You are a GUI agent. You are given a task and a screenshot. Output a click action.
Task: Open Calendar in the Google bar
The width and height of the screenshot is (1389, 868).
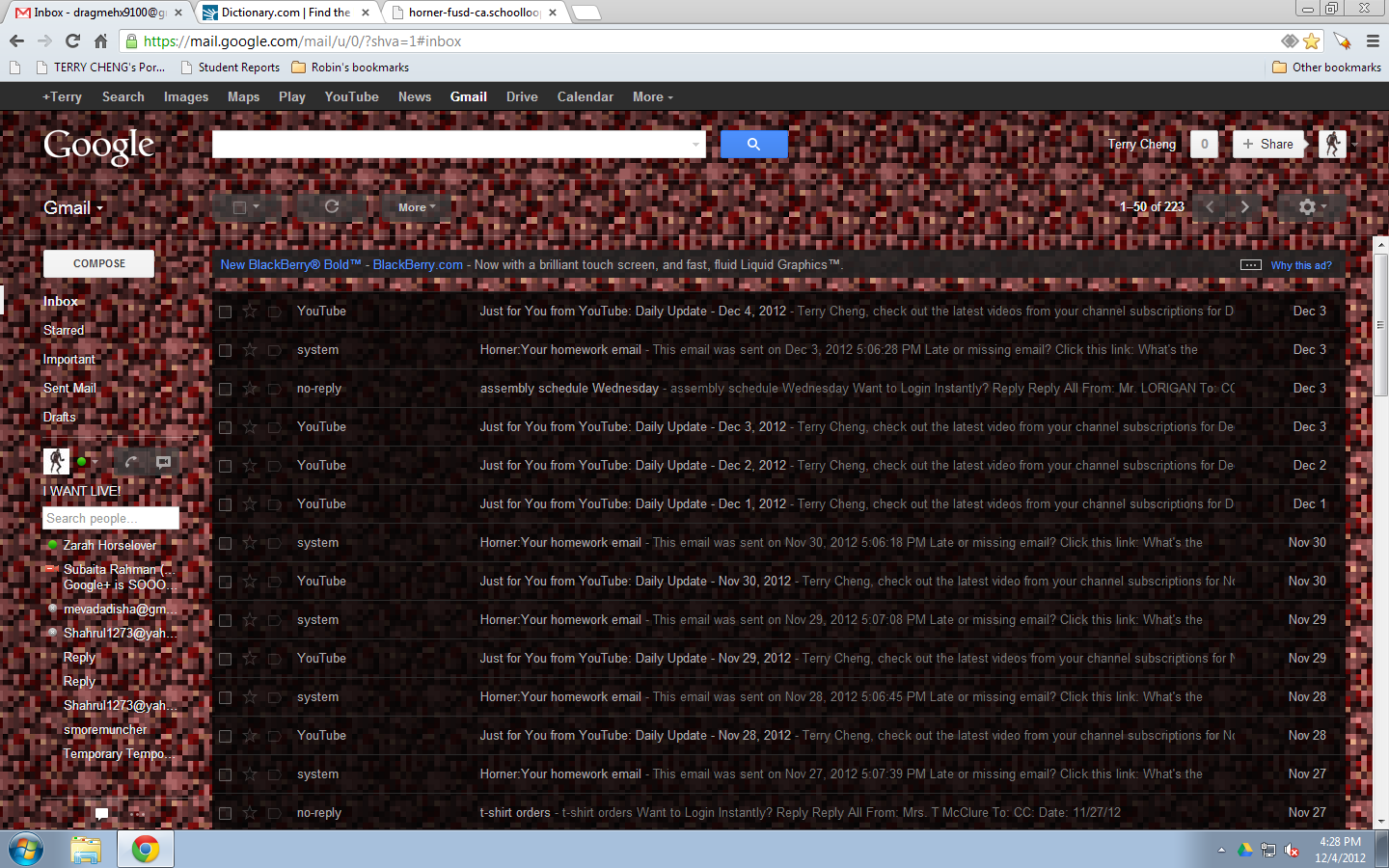click(585, 97)
